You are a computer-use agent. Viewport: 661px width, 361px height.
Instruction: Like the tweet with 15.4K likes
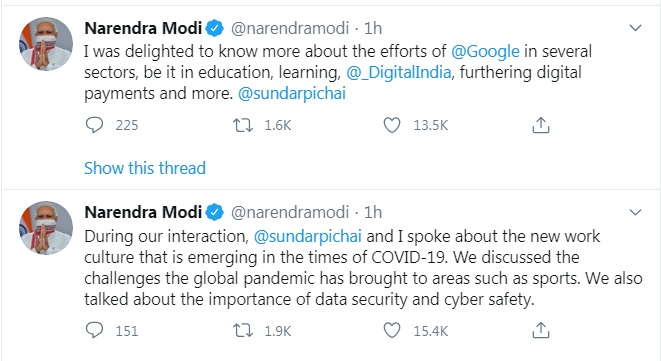392,330
